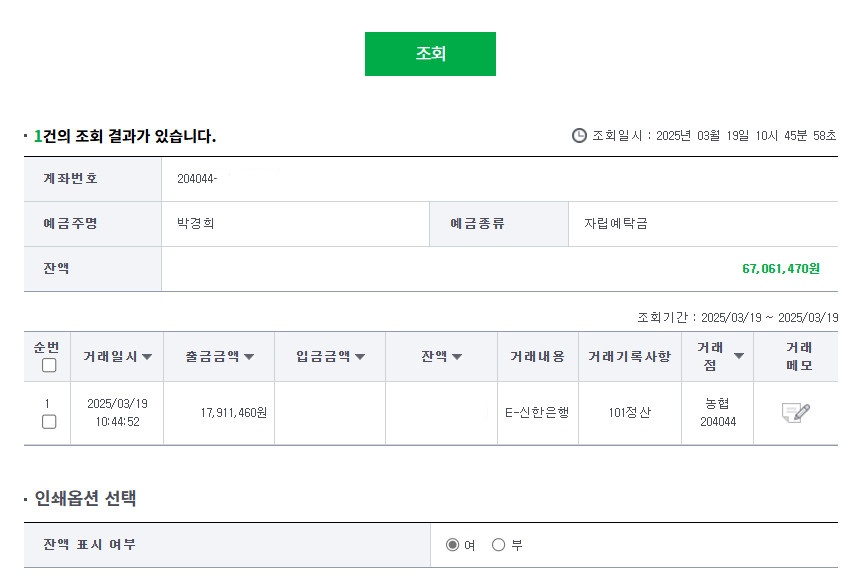Click the 거래메모 column header

click(x=798, y=357)
